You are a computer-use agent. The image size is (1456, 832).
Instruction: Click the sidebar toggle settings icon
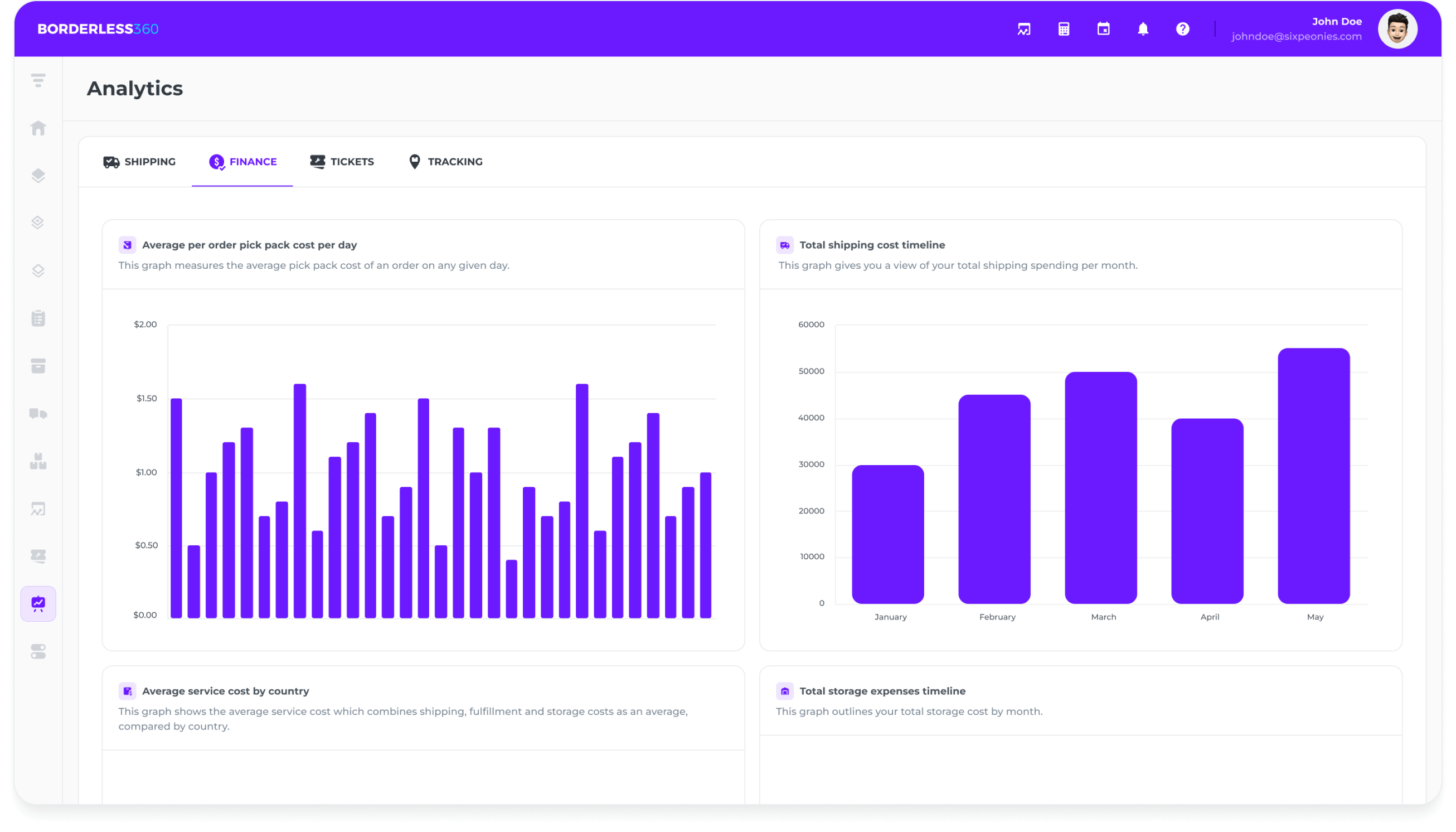coord(38,651)
